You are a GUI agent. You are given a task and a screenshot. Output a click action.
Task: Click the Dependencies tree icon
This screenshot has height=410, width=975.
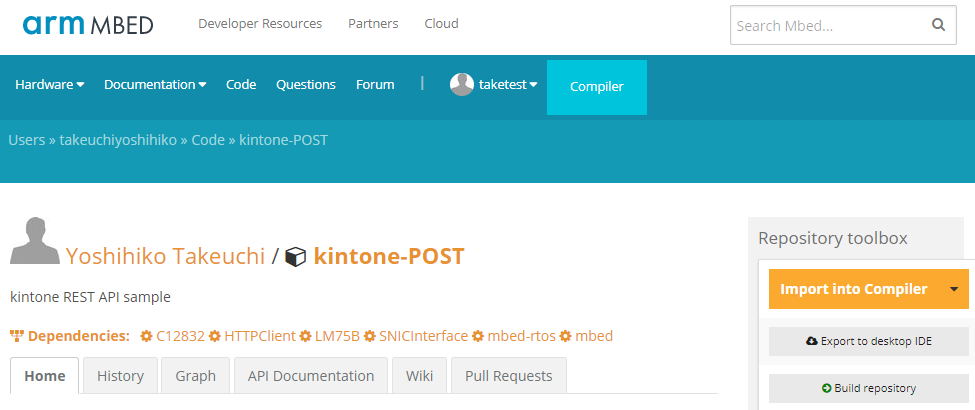tap(17, 337)
